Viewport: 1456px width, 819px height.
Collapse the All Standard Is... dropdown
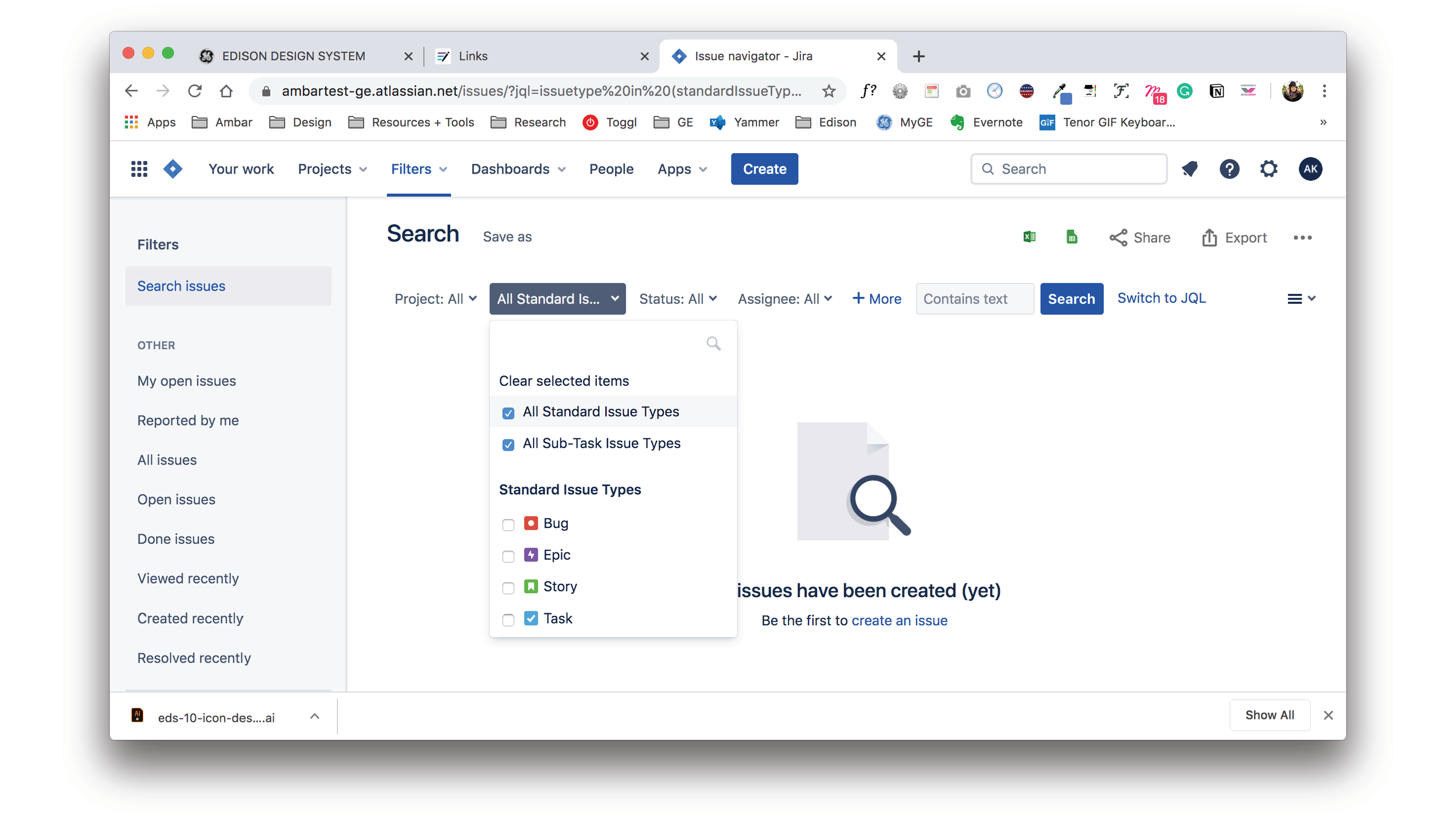click(557, 299)
